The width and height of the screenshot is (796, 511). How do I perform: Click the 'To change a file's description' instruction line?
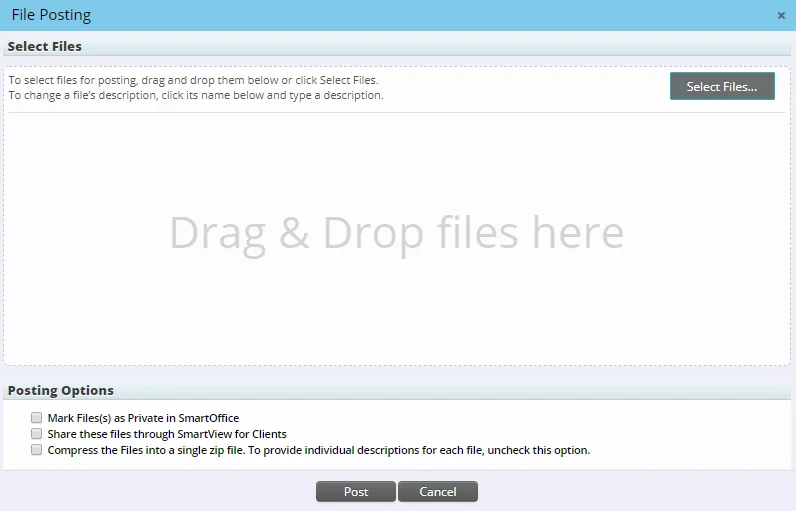(x=195, y=96)
